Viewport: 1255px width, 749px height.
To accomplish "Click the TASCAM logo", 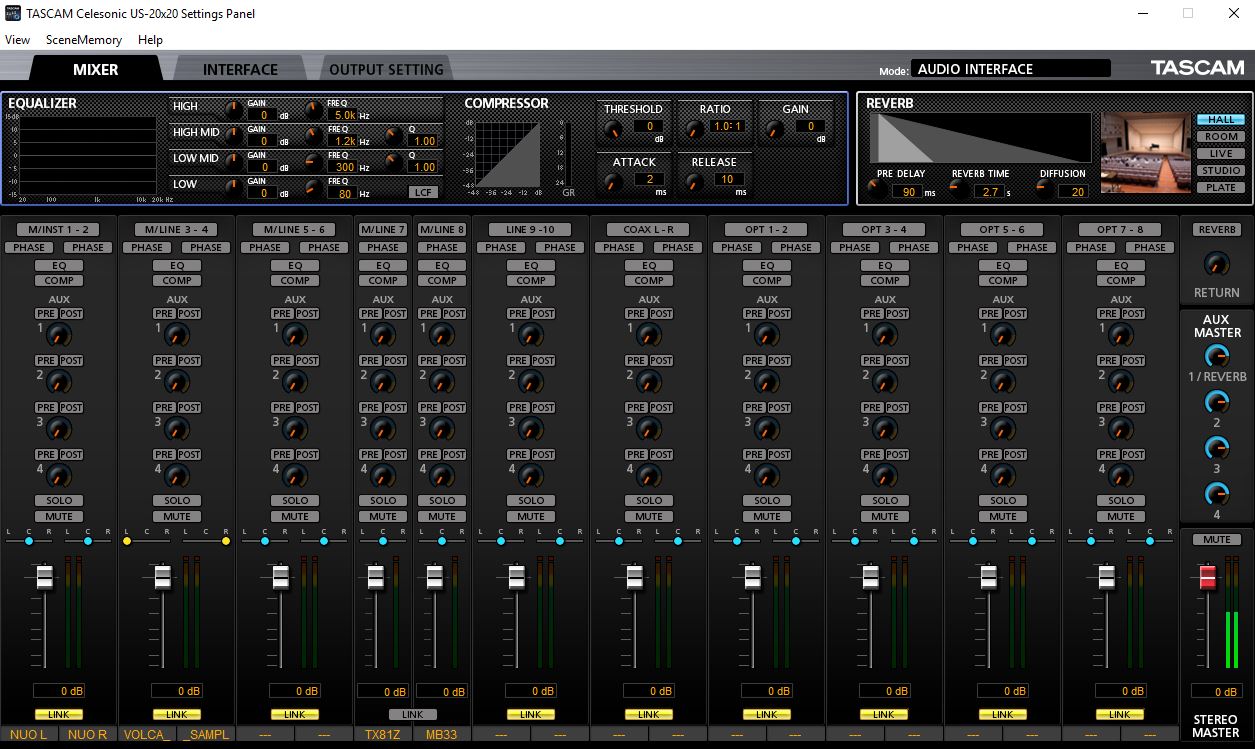I will (x=1198, y=68).
